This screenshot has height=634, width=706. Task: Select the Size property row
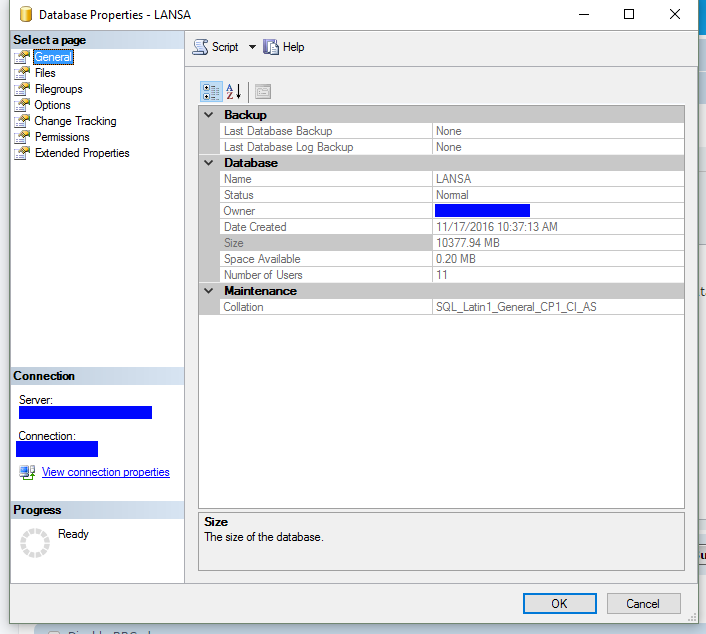(x=452, y=243)
